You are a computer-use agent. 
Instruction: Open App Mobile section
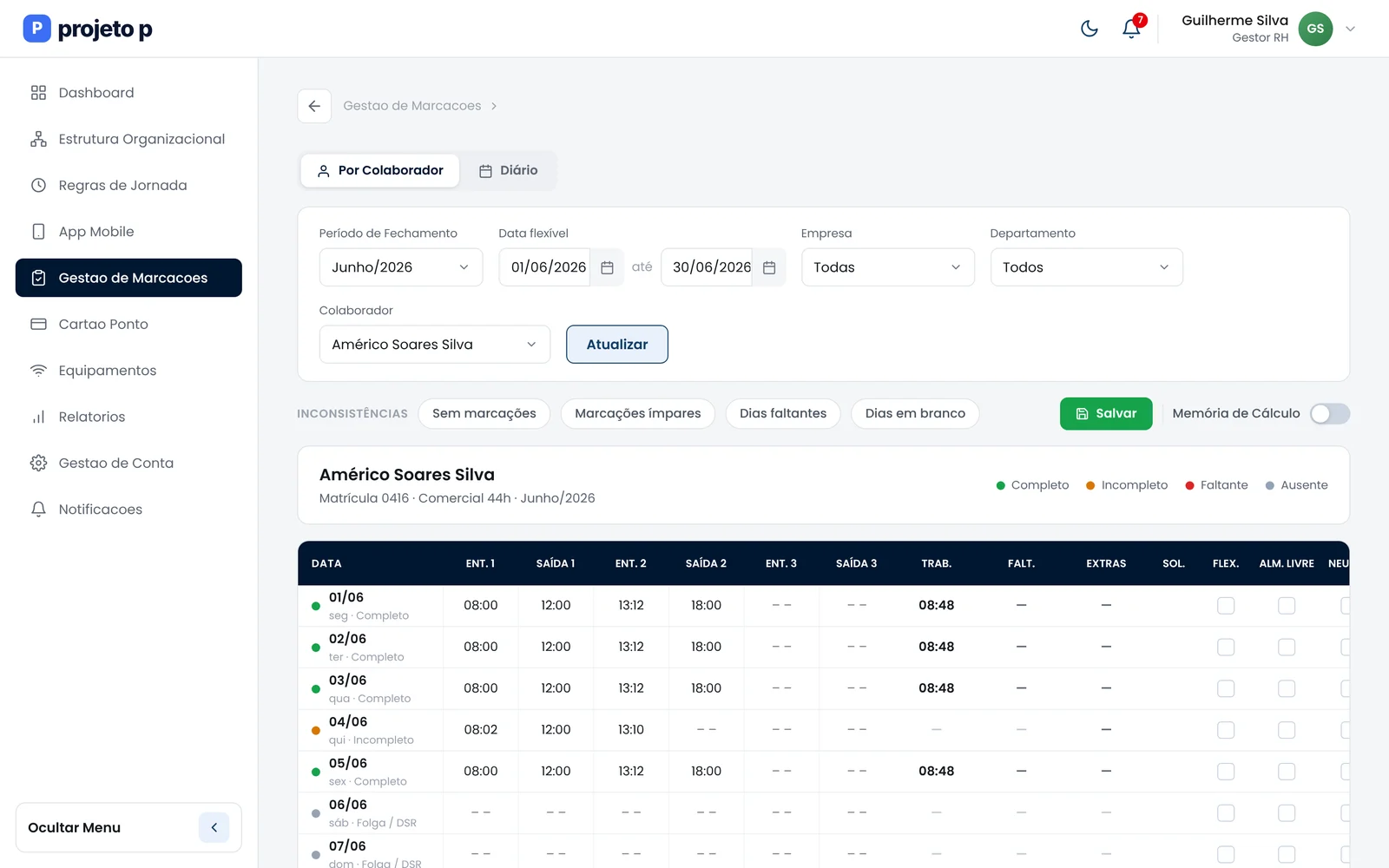coord(128,232)
